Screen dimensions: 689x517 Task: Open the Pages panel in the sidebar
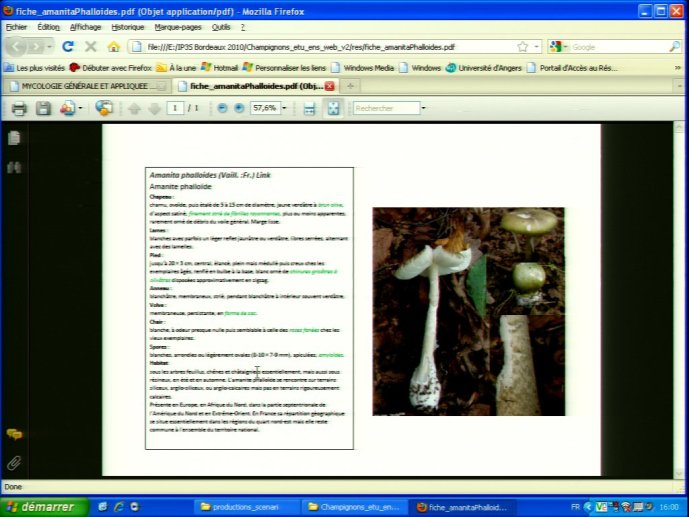14,138
